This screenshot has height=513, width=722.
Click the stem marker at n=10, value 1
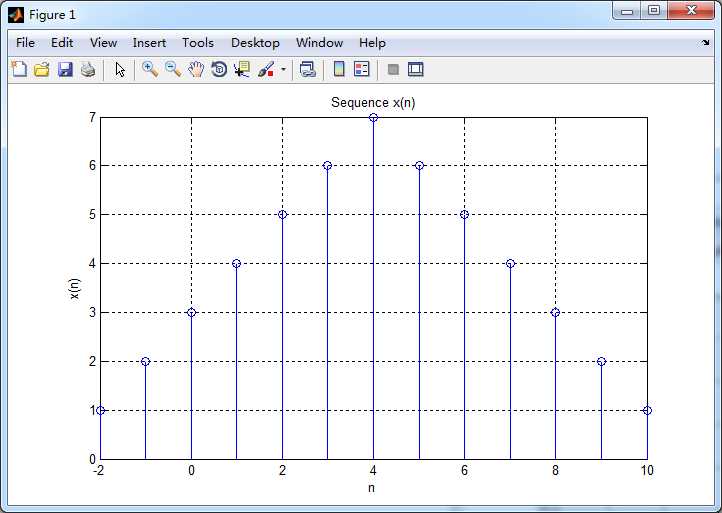click(x=647, y=410)
